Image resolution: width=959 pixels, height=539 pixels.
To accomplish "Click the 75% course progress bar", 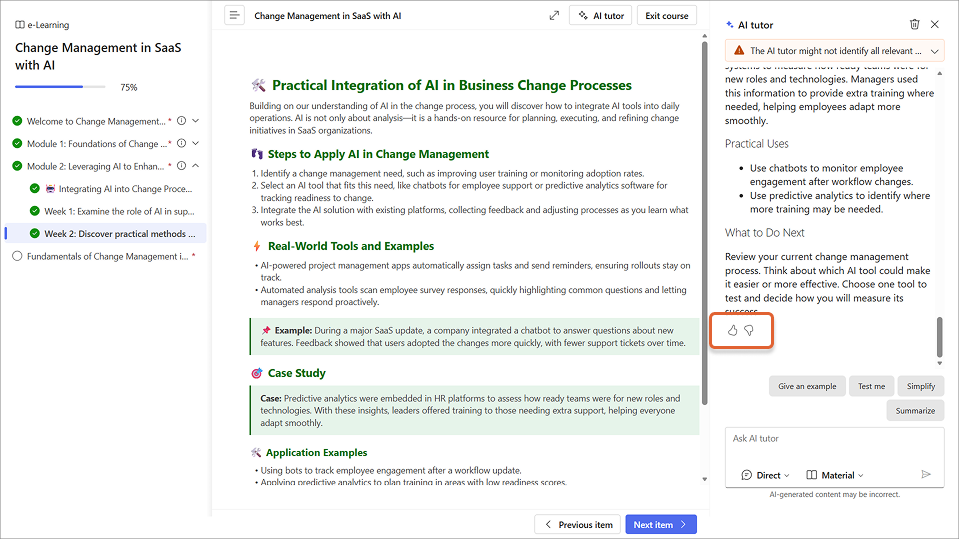I will tap(60, 87).
